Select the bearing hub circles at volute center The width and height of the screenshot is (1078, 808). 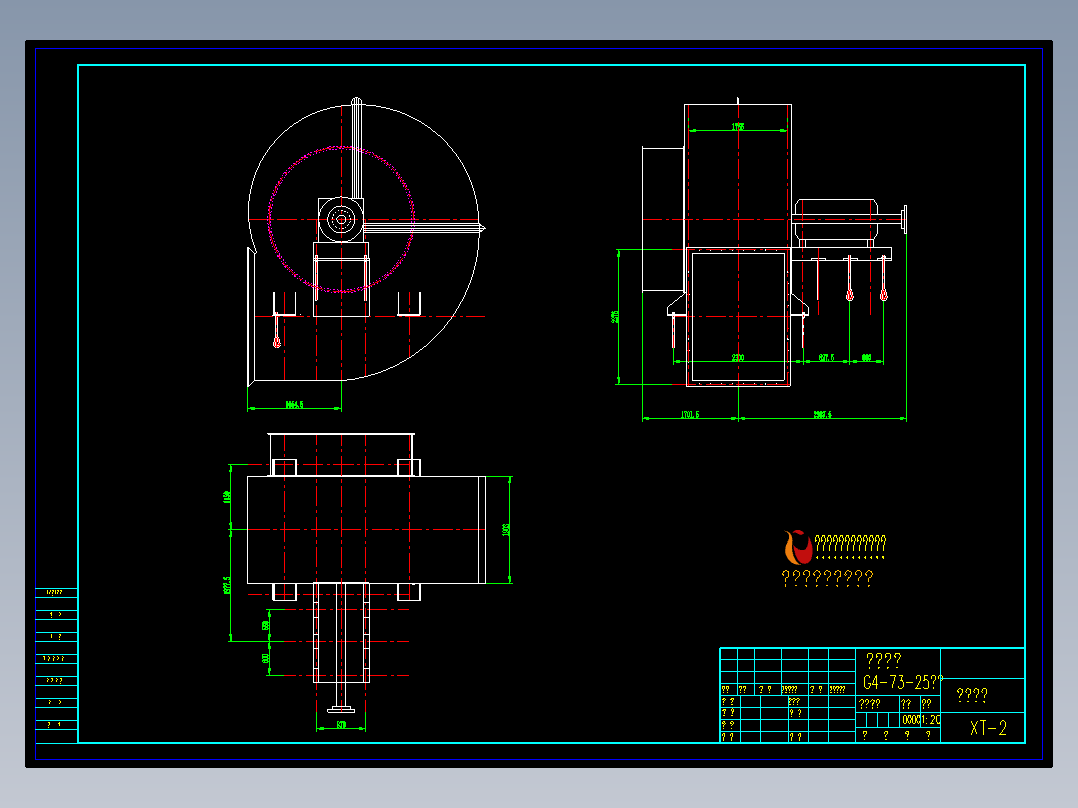coord(341,220)
